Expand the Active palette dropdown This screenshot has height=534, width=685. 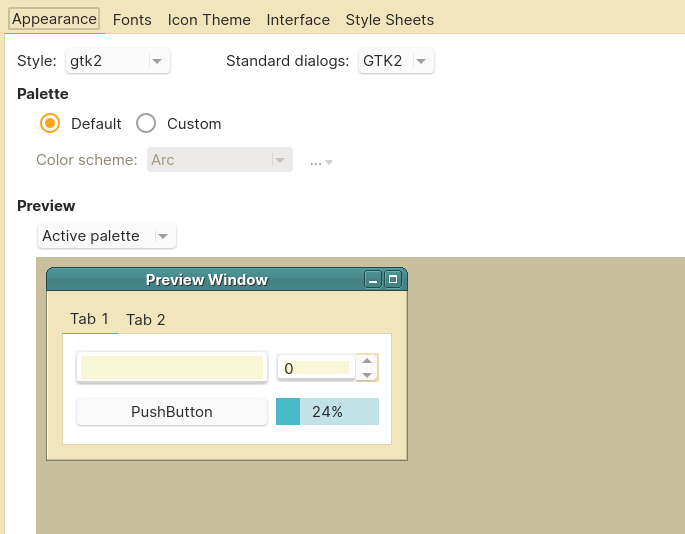(x=107, y=236)
